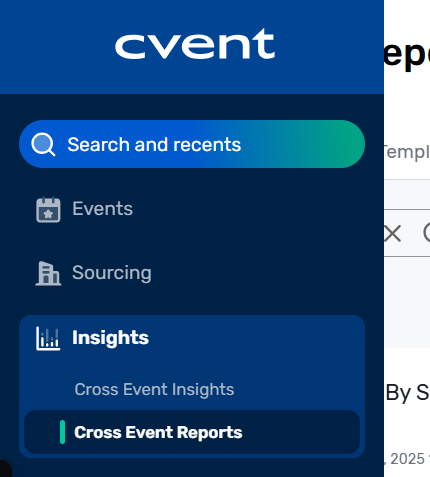Click the black widget at the sidebar corner

point(5,469)
